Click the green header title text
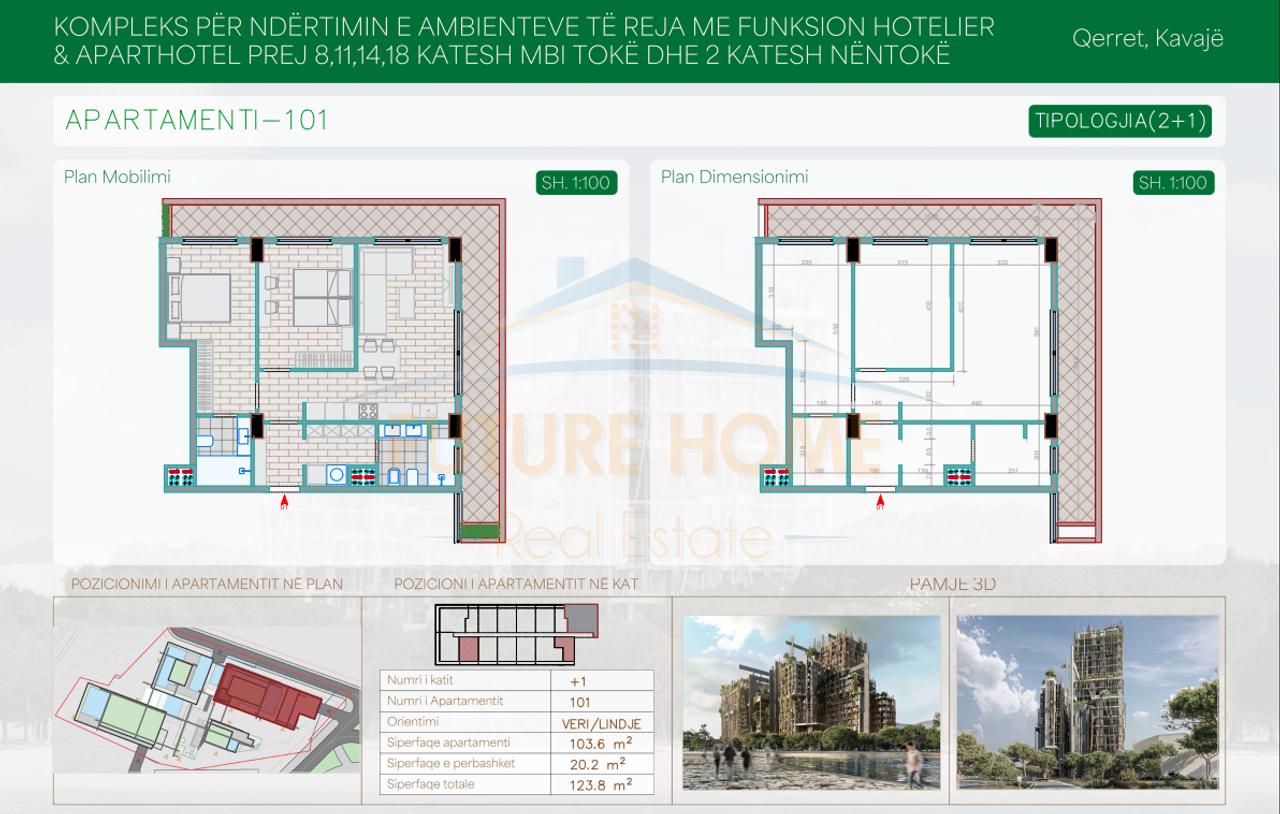This screenshot has height=814, width=1280. coord(525,40)
